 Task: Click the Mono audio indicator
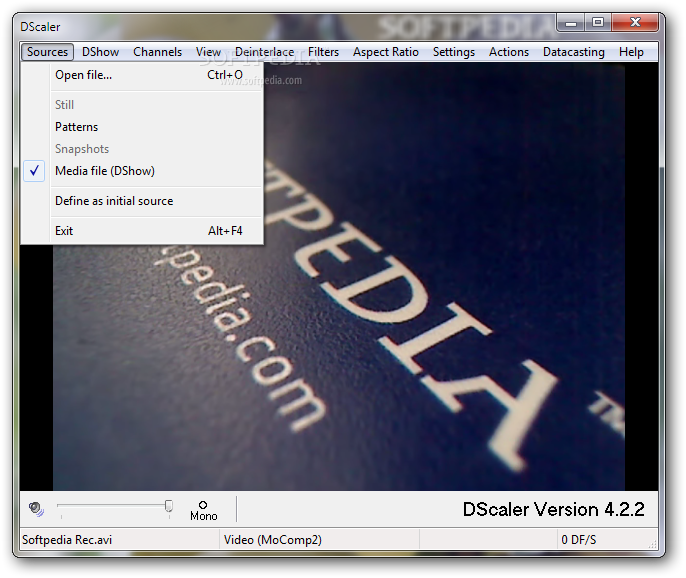203,511
